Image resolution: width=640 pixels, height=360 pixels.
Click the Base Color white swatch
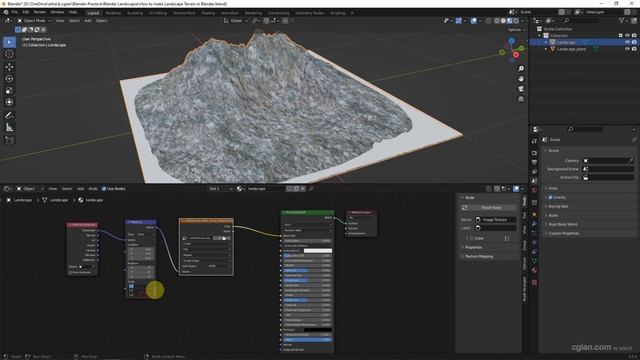tap(318, 251)
